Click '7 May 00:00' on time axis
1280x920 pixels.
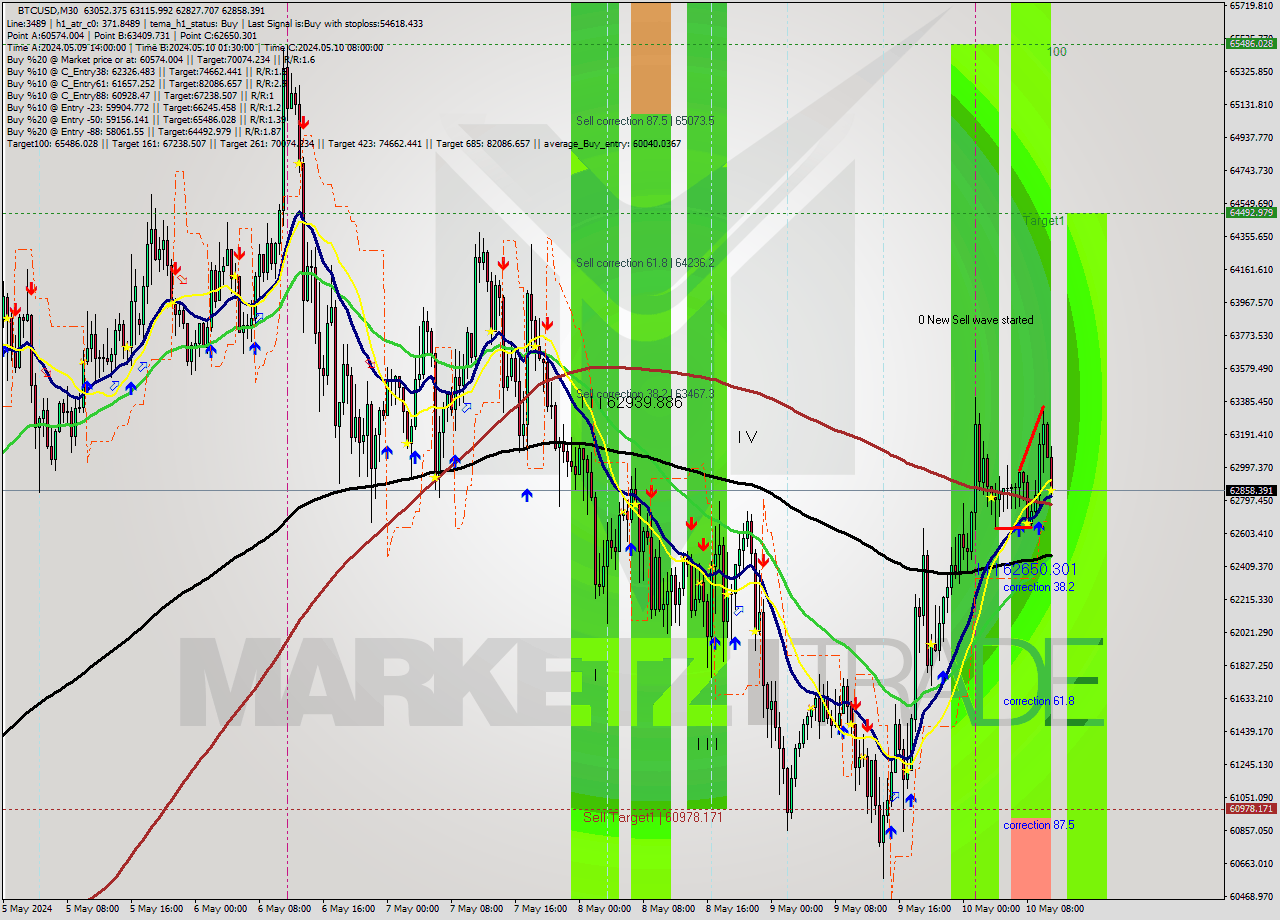415,909
